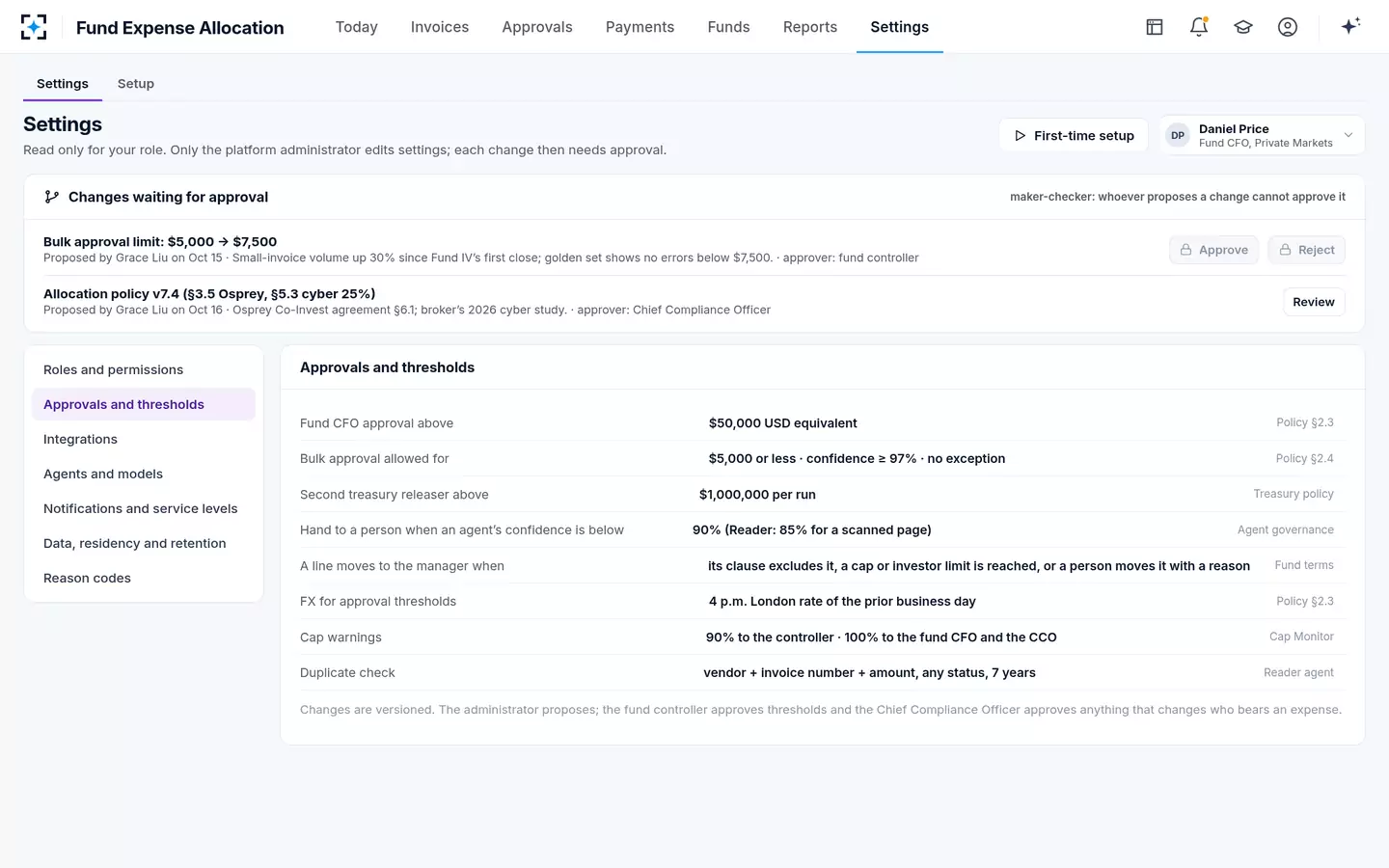Viewport: 1389px width, 868px height.
Task: Click "4 p.m. London rate of the prior business day"
Action: tap(842, 602)
